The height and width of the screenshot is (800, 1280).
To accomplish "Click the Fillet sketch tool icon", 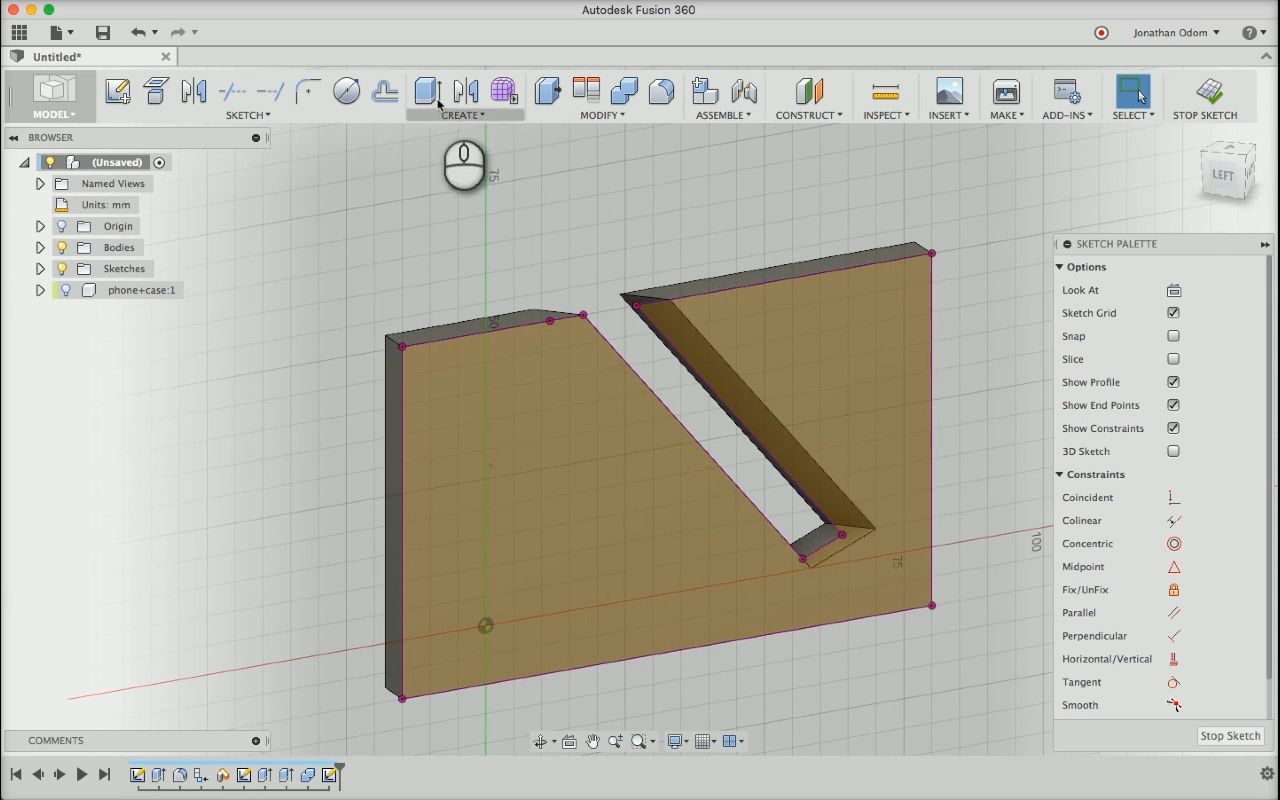I will pyautogui.click(x=308, y=91).
